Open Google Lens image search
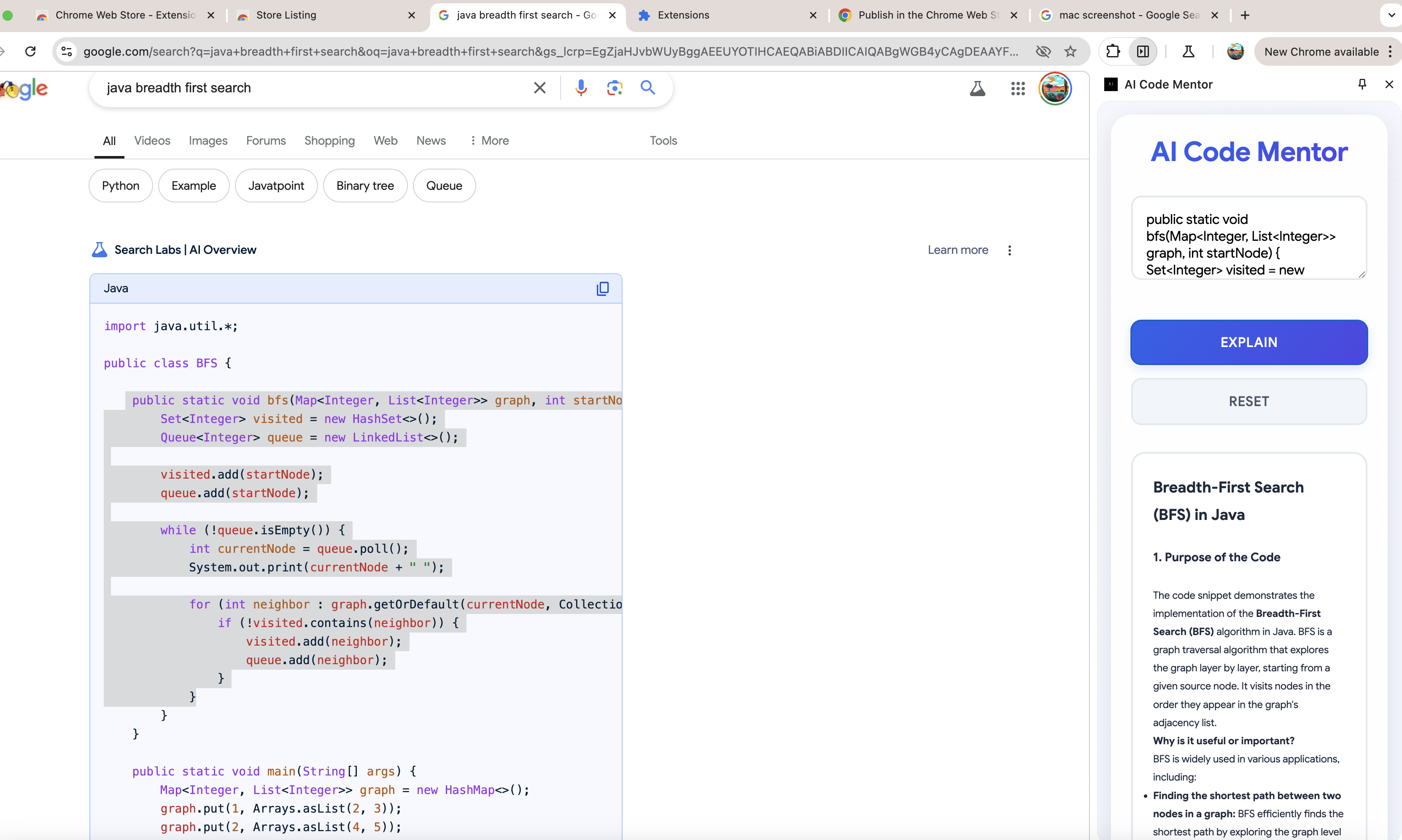Image resolution: width=1402 pixels, height=840 pixels. [614, 88]
